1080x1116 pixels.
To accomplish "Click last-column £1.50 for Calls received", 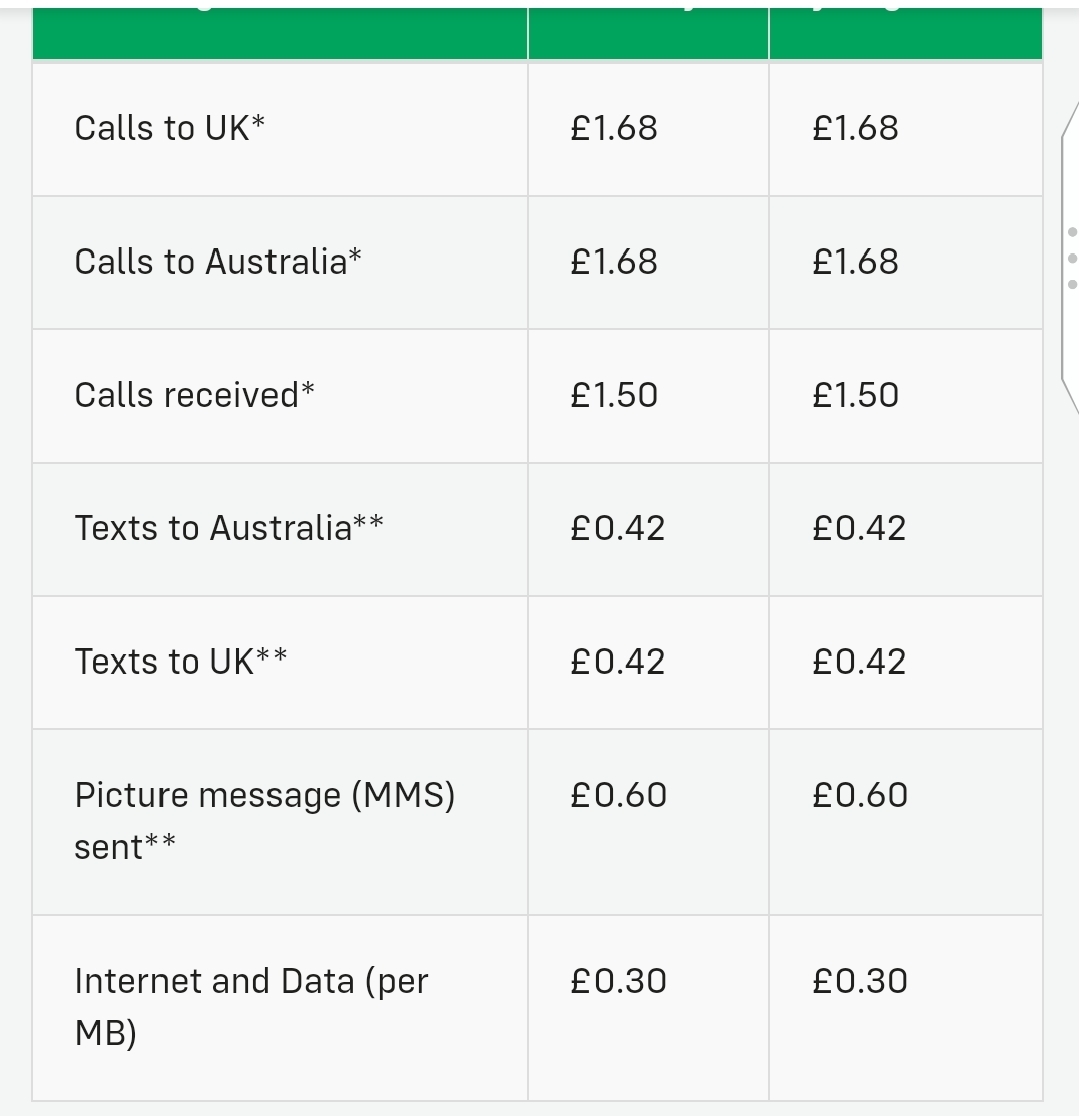I will coord(855,395).
